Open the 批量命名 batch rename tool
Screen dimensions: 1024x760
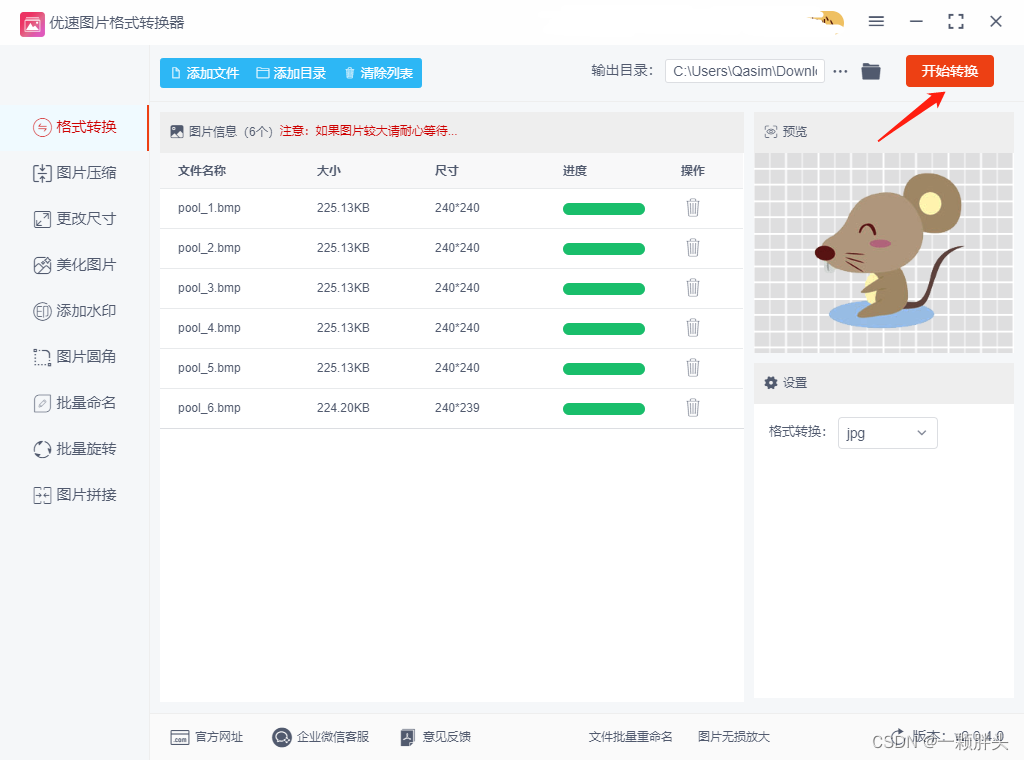click(x=74, y=403)
